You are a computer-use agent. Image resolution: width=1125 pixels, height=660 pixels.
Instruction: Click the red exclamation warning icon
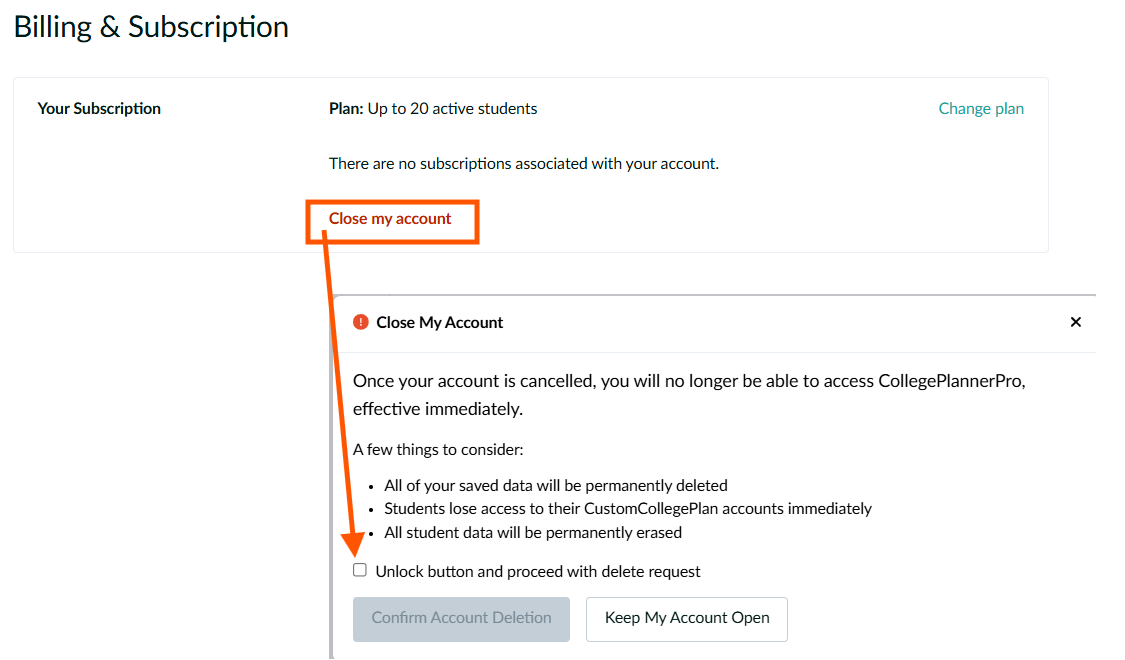(x=361, y=322)
